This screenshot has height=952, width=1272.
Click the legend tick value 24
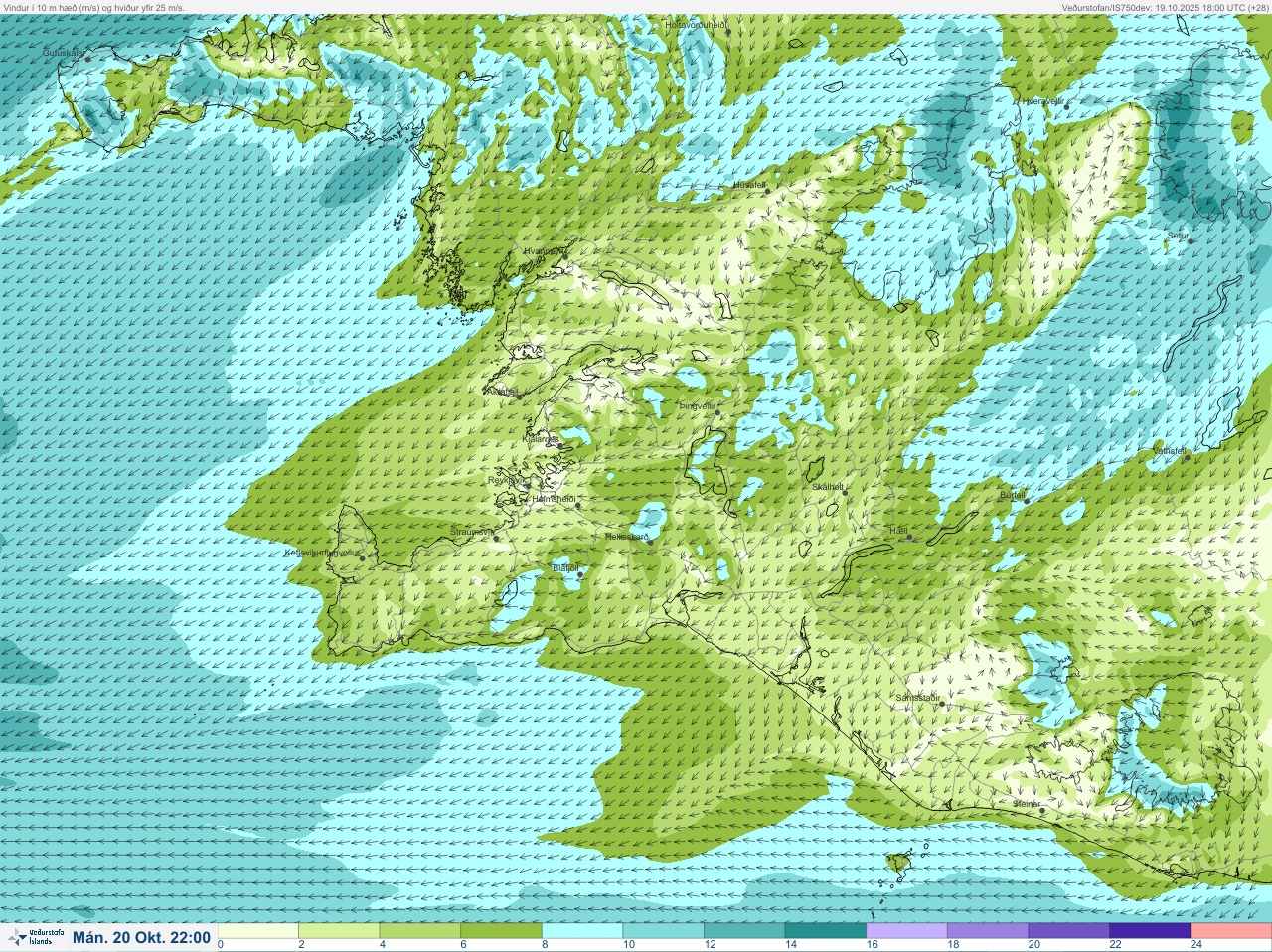1196,944
